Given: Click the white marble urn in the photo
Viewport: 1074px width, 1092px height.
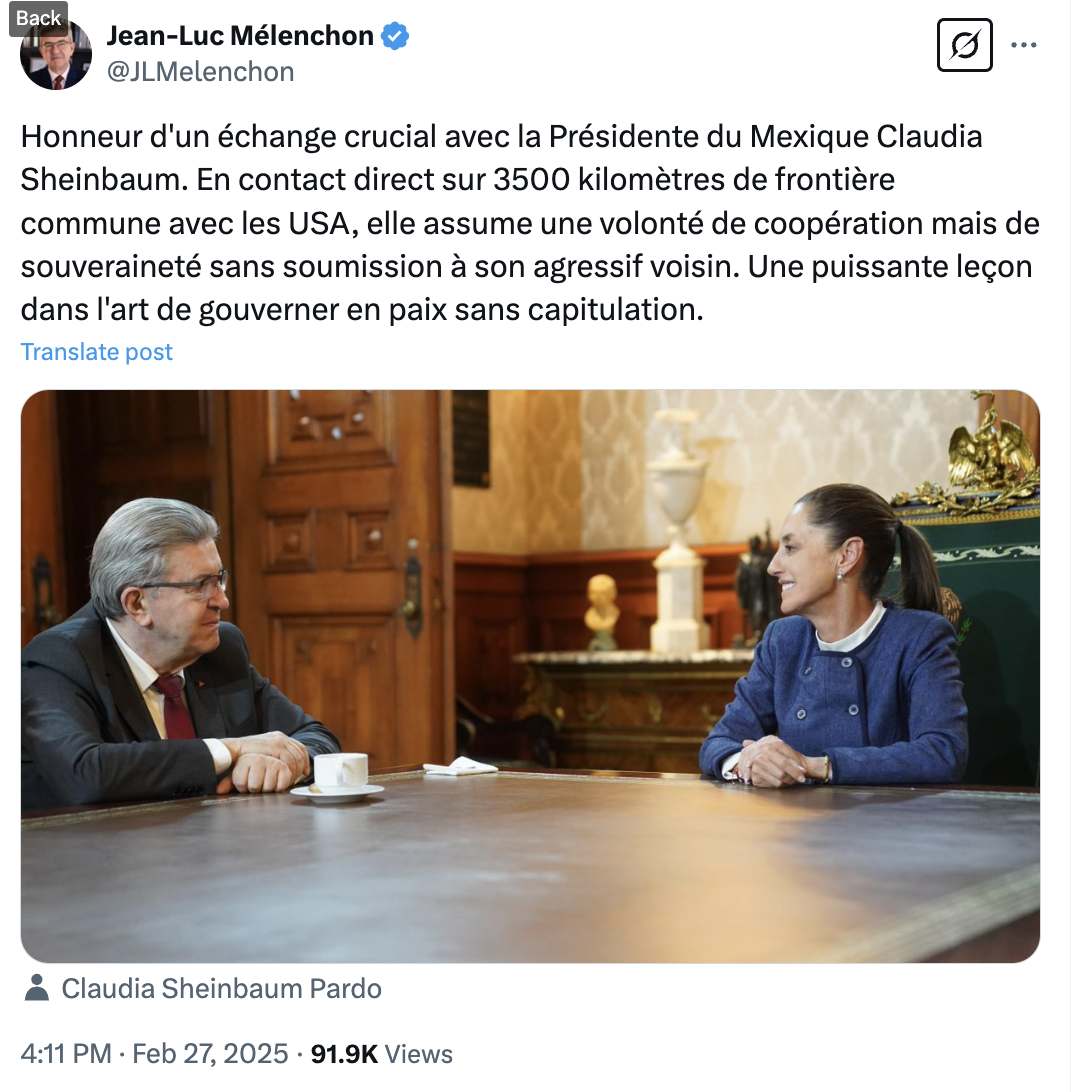Looking at the screenshot, I should 677,529.
